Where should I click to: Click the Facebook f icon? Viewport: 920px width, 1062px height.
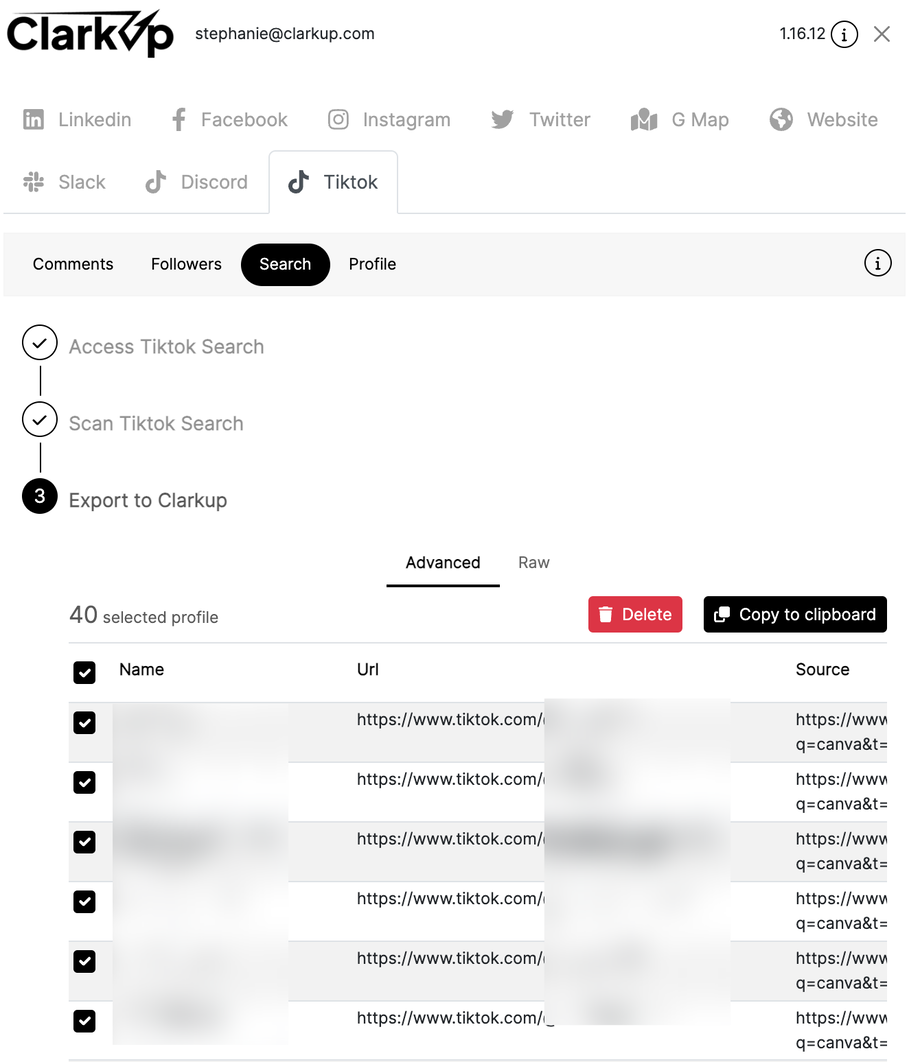178,119
